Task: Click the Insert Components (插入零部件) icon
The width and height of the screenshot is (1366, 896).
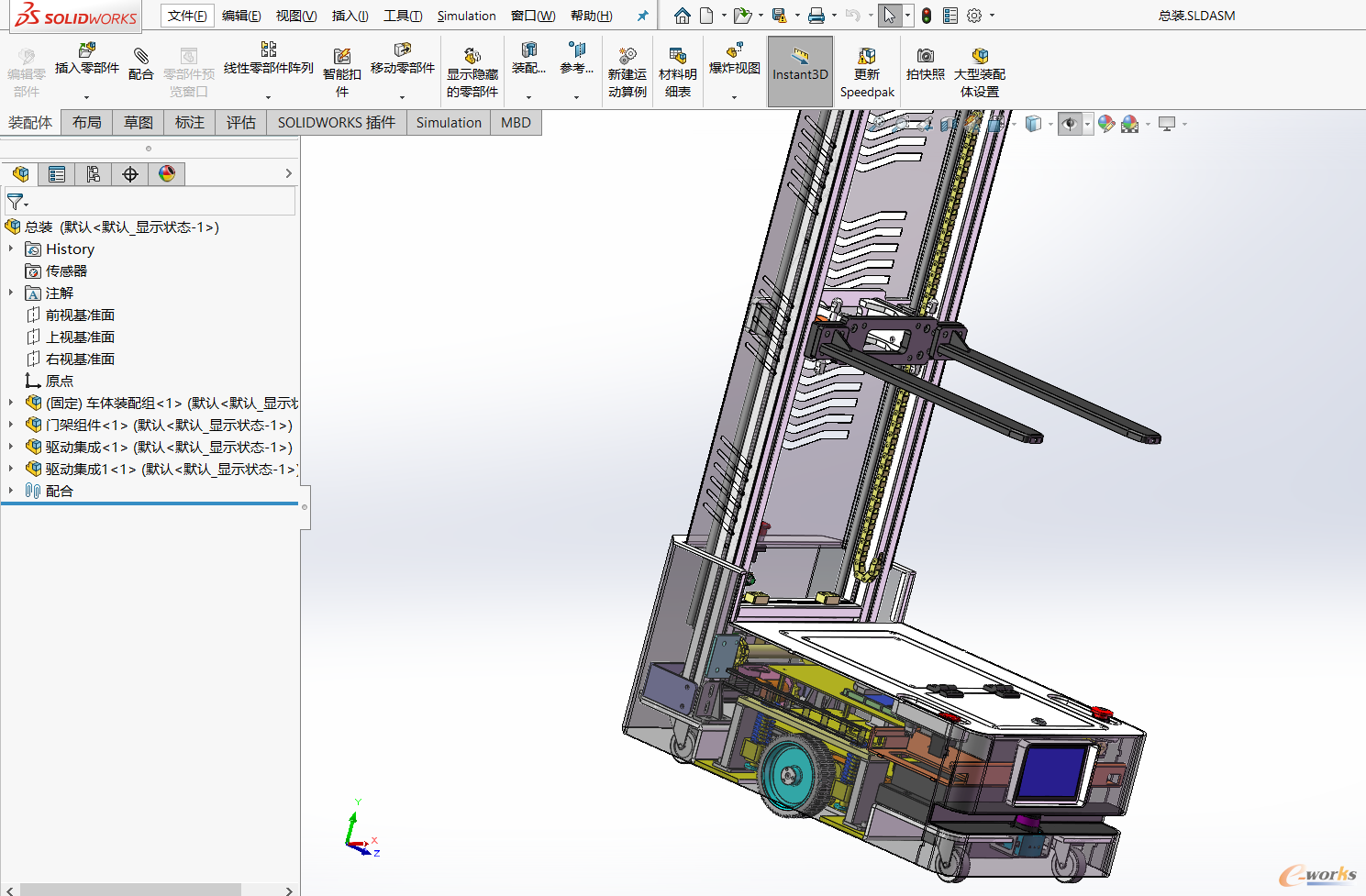Action: (x=87, y=50)
